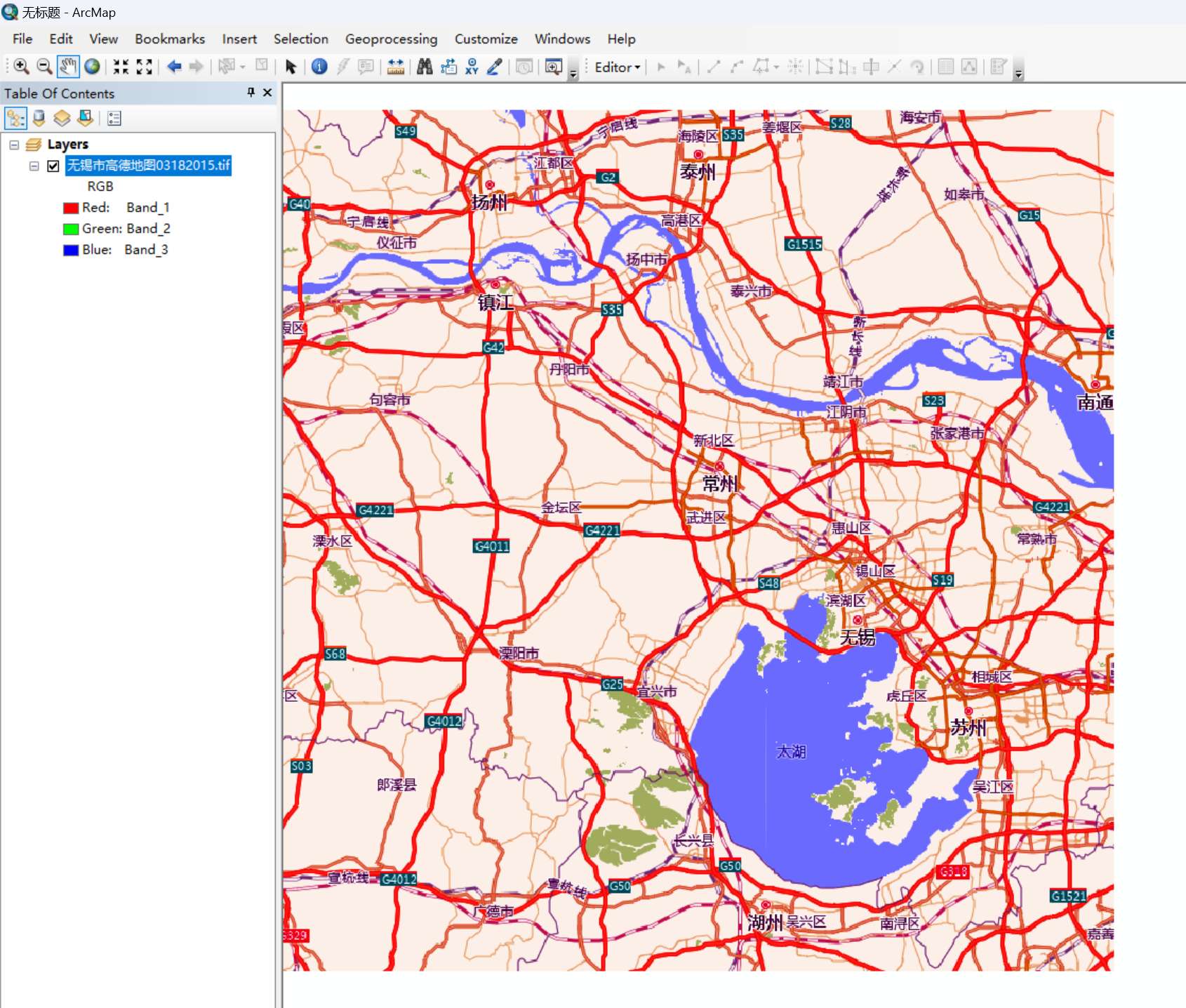
Task: Choose the Select Features tool
Action: [x=226, y=67]
